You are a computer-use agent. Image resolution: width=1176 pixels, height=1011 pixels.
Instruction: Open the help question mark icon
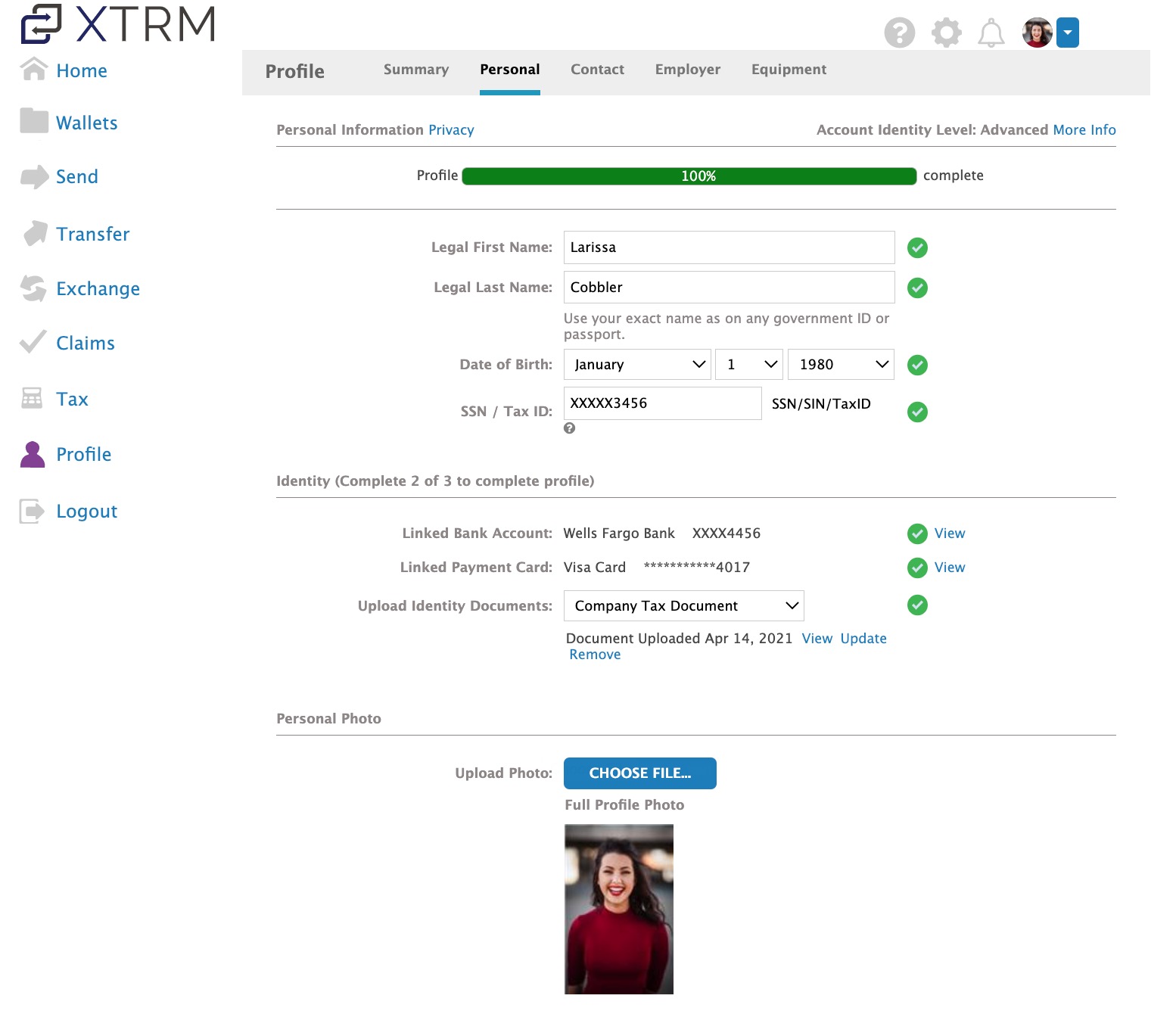(900, 33)
